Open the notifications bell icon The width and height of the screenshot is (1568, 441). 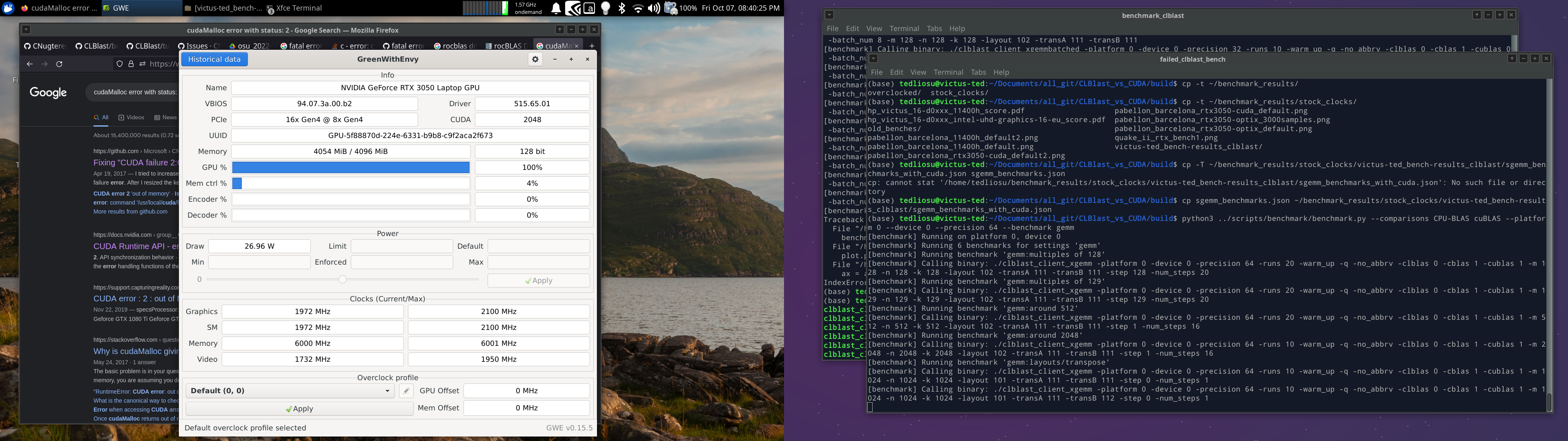click(556, 8)
